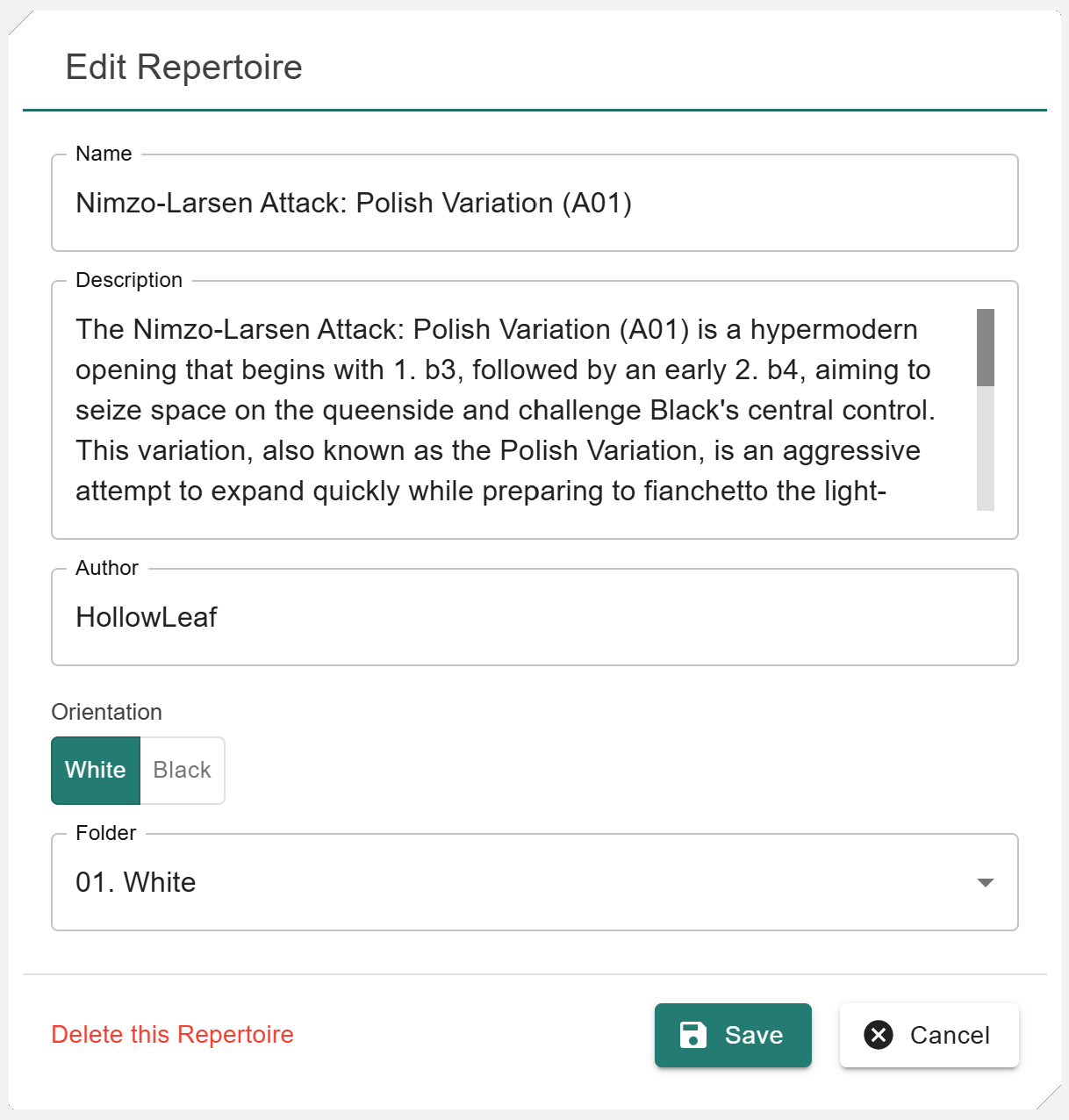Save the repertoire changes
The width and height of the screenshot is (1069, 1120).
(733, 1035)
